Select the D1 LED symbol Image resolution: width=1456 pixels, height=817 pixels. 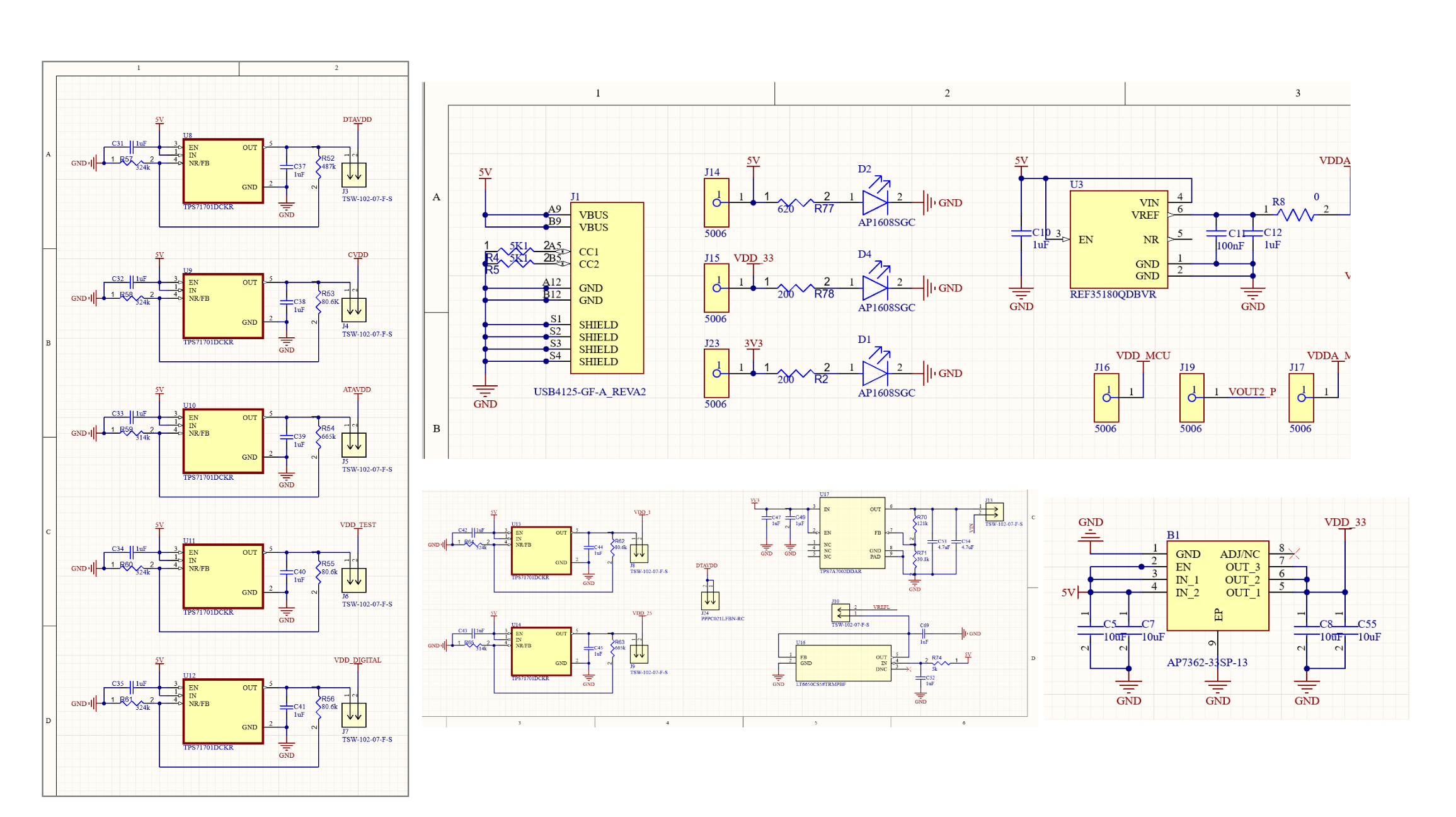874,373
